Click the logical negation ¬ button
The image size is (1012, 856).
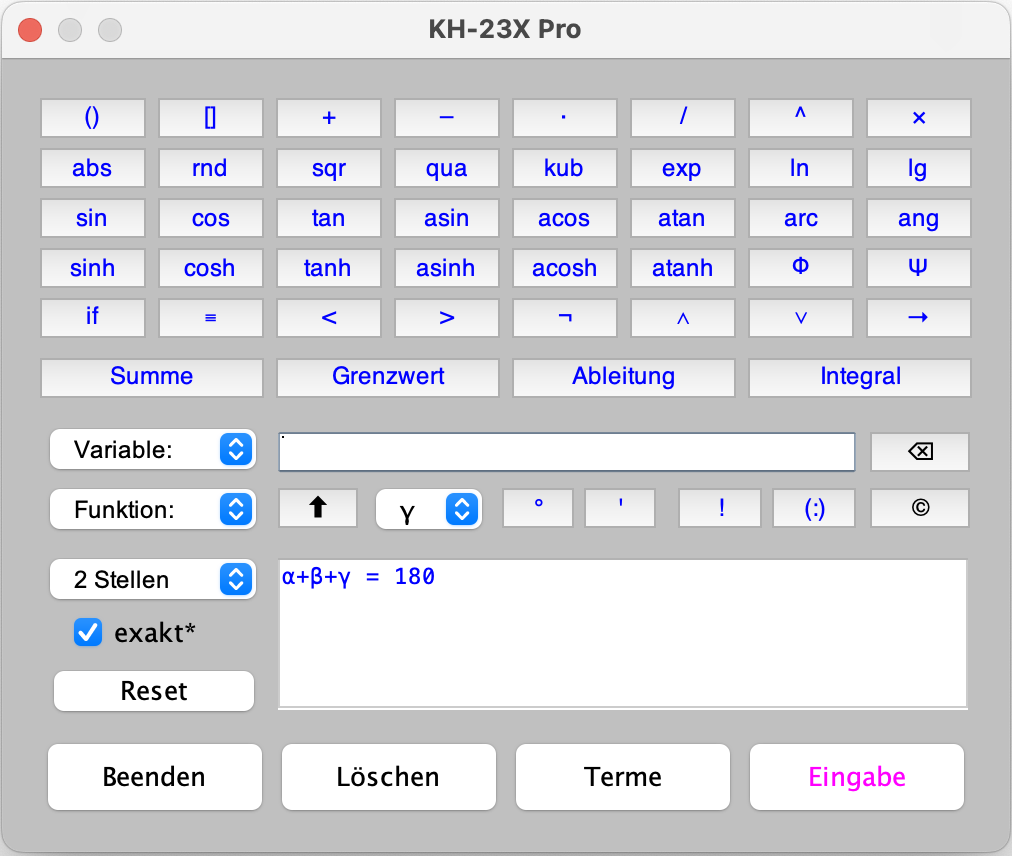(564, 318)
